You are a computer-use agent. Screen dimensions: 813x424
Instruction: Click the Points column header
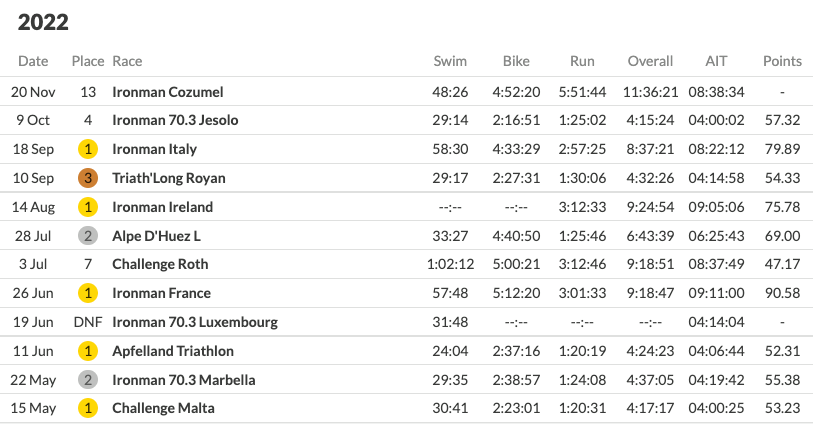pos(782,61)
